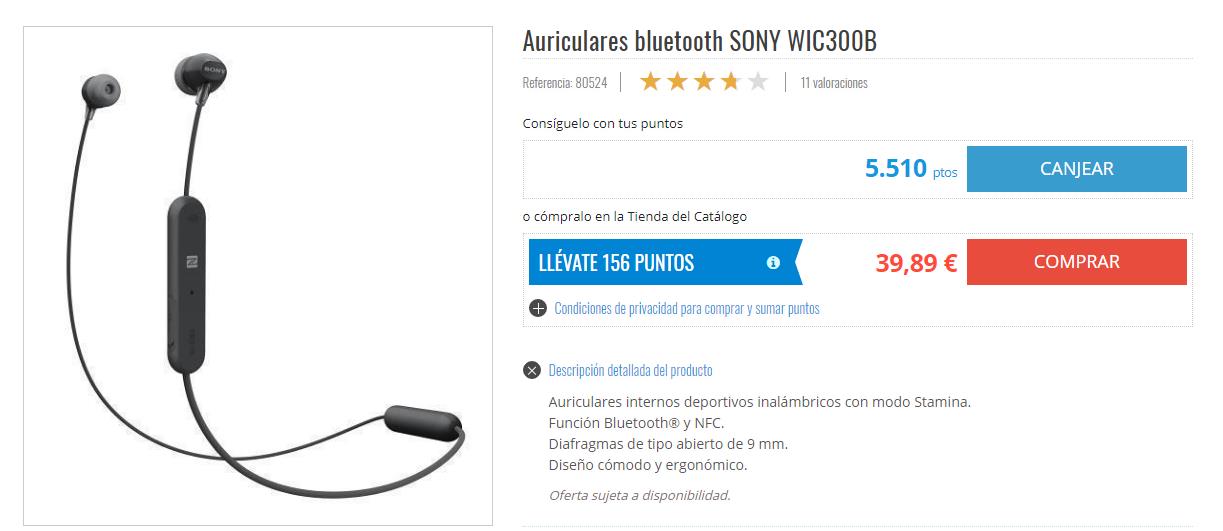Click the COMPRAR button
The width and height of the screenshot is (1223, 531).
(x=1077, y=262)
